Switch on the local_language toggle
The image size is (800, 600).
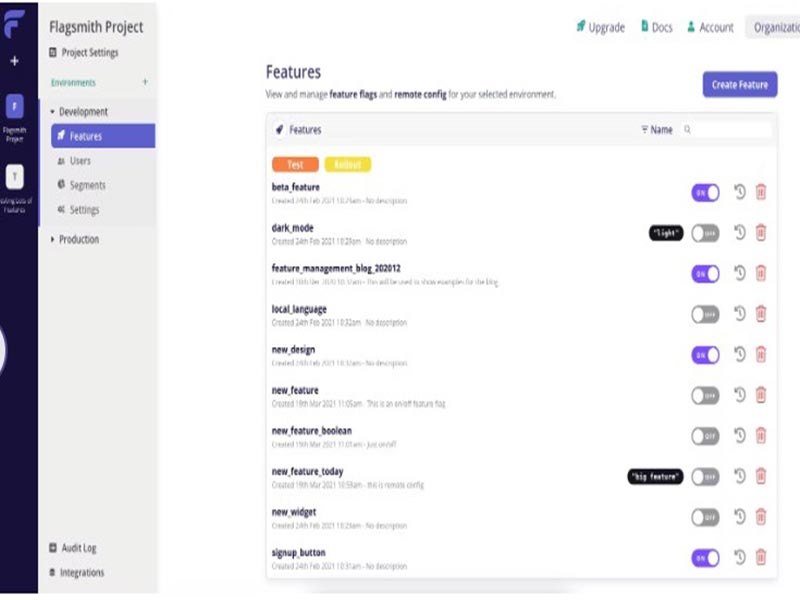pos(705,314)
